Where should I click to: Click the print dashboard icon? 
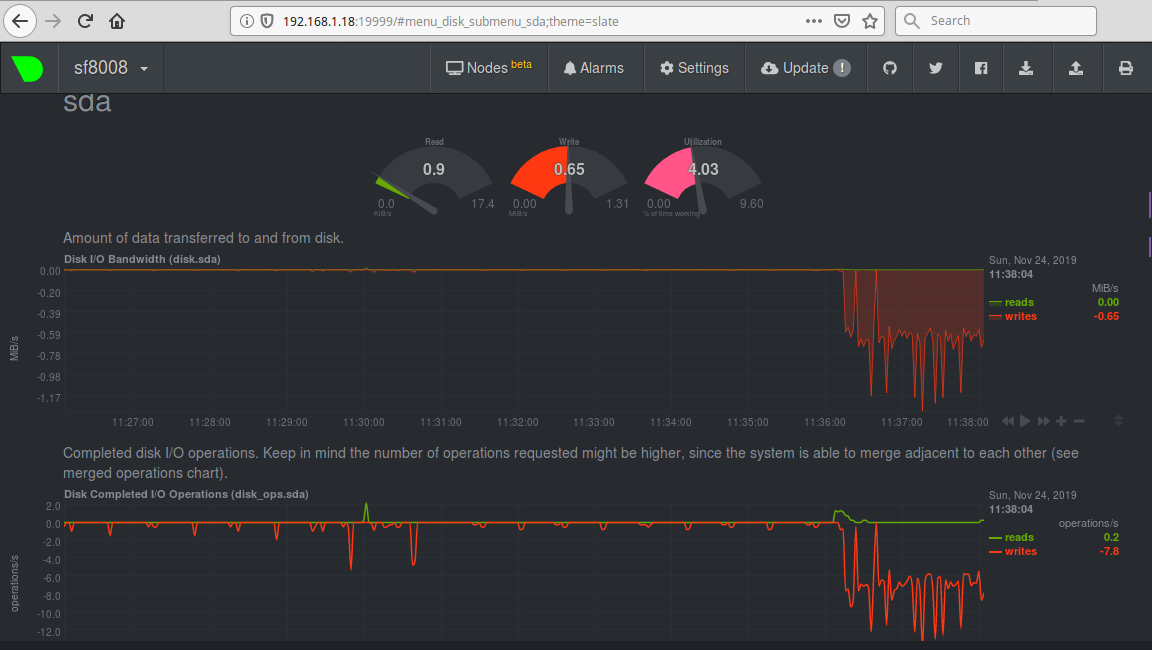point(1125,68)
